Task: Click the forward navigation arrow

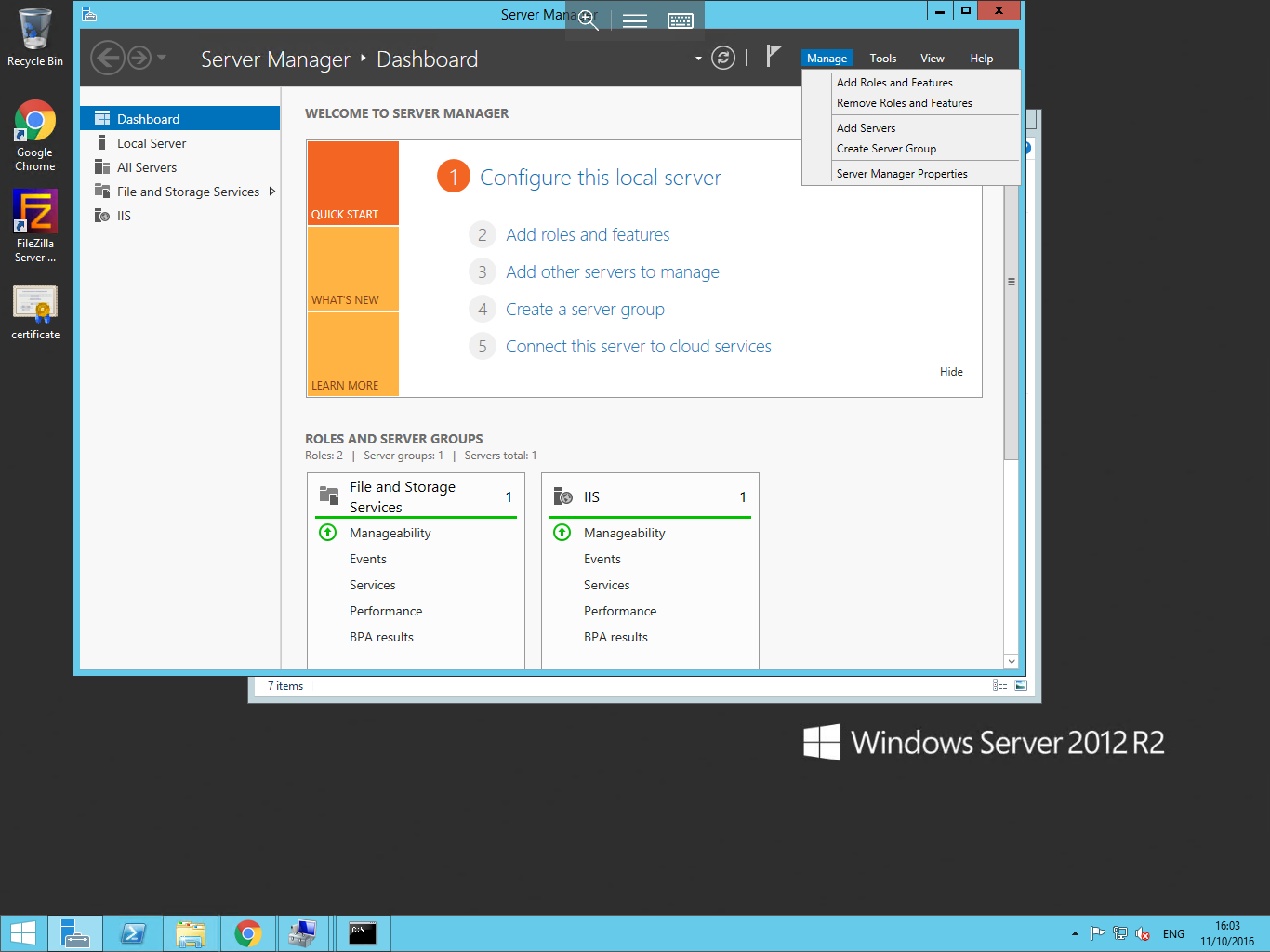Action: [x=139, y=58]
